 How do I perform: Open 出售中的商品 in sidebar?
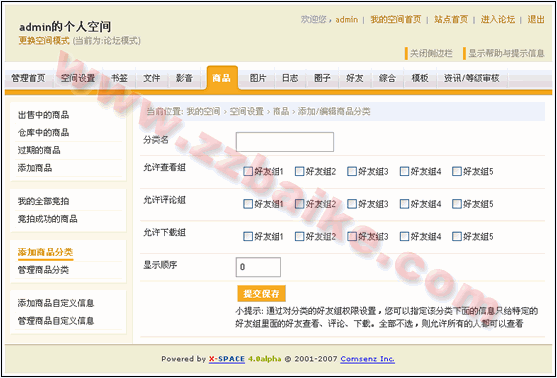pos(43,115)
